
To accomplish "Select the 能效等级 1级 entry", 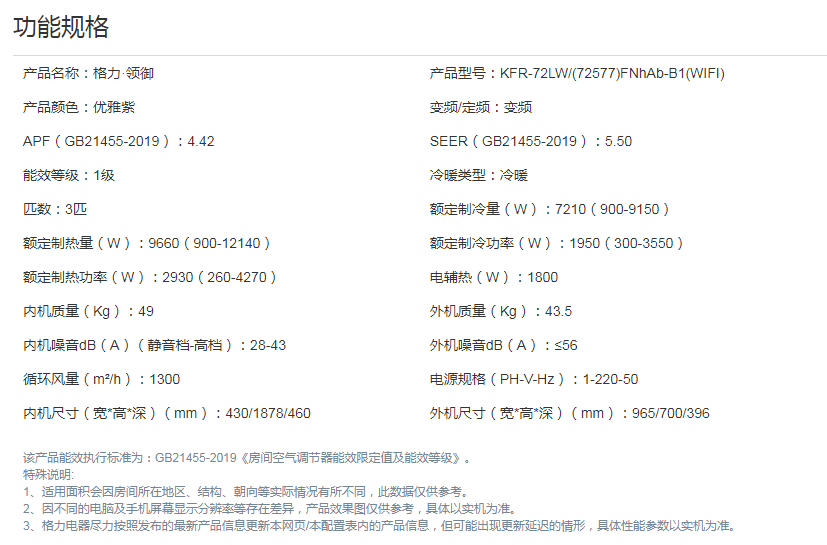I will 68,175.
